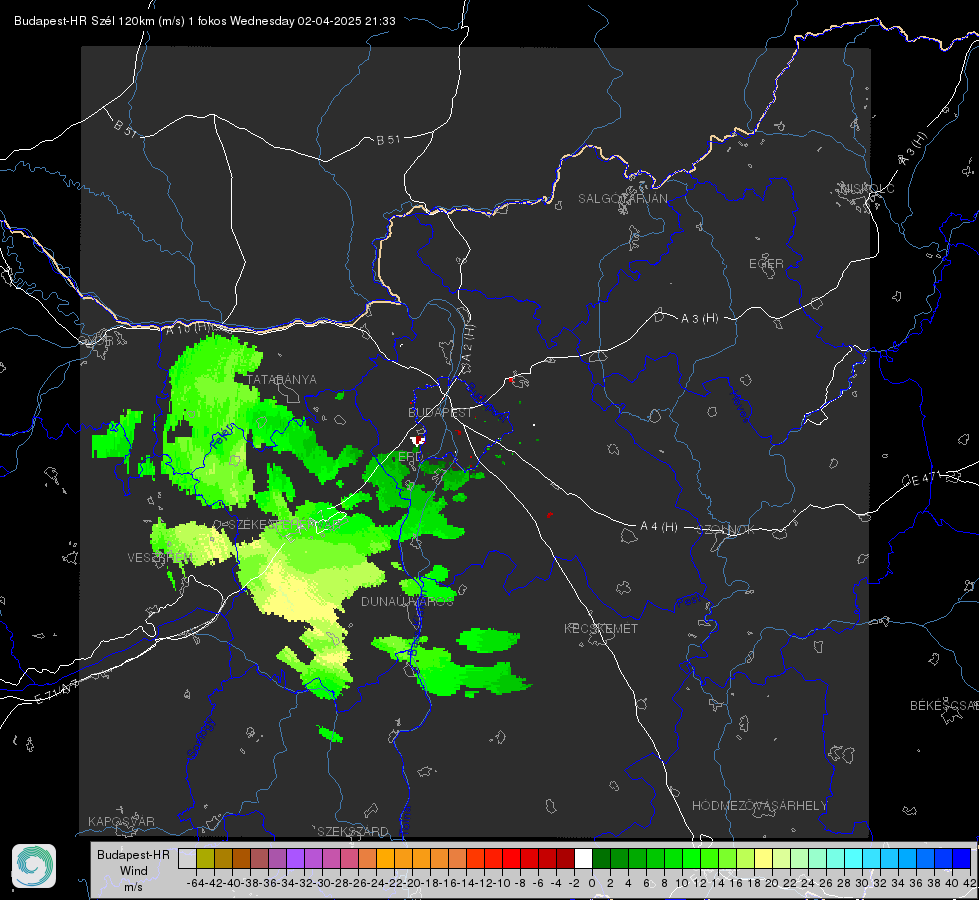Click the MISKOLC city label
Screen dimensions: 979x900
tap(867, 188)
